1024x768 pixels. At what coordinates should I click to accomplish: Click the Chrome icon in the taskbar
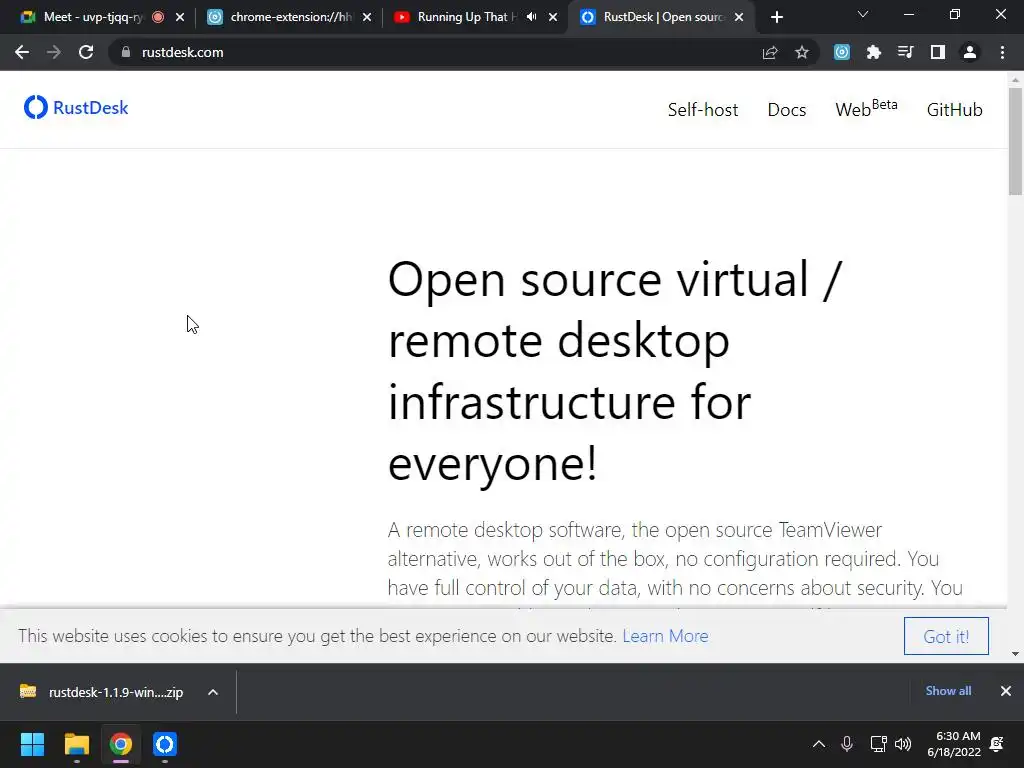(121, 744)
